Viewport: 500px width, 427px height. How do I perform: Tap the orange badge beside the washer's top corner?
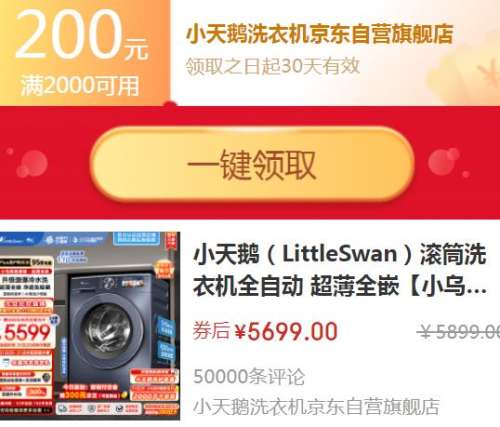coord(163,269)
